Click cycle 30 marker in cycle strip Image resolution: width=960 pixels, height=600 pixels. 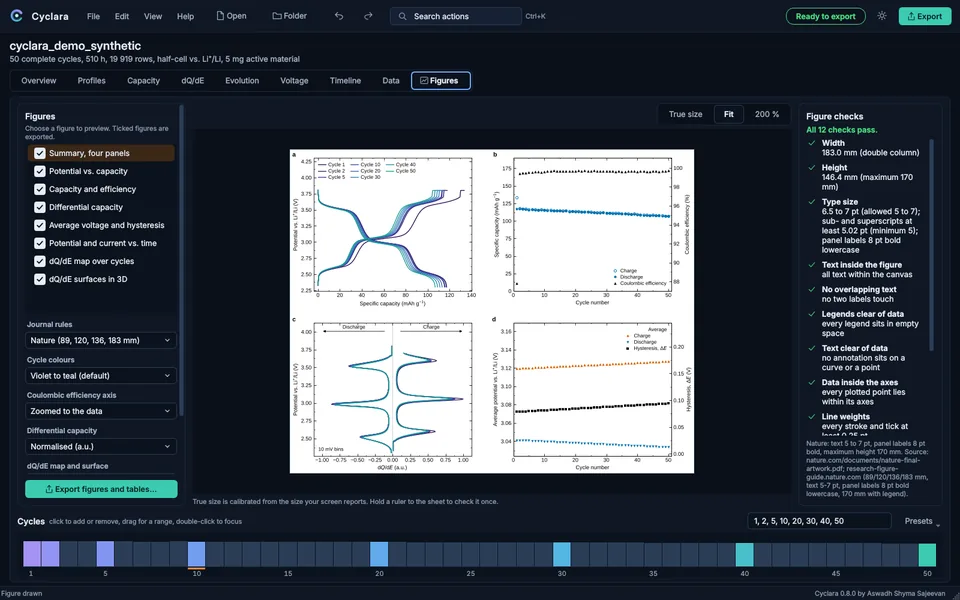pos(561,554)
